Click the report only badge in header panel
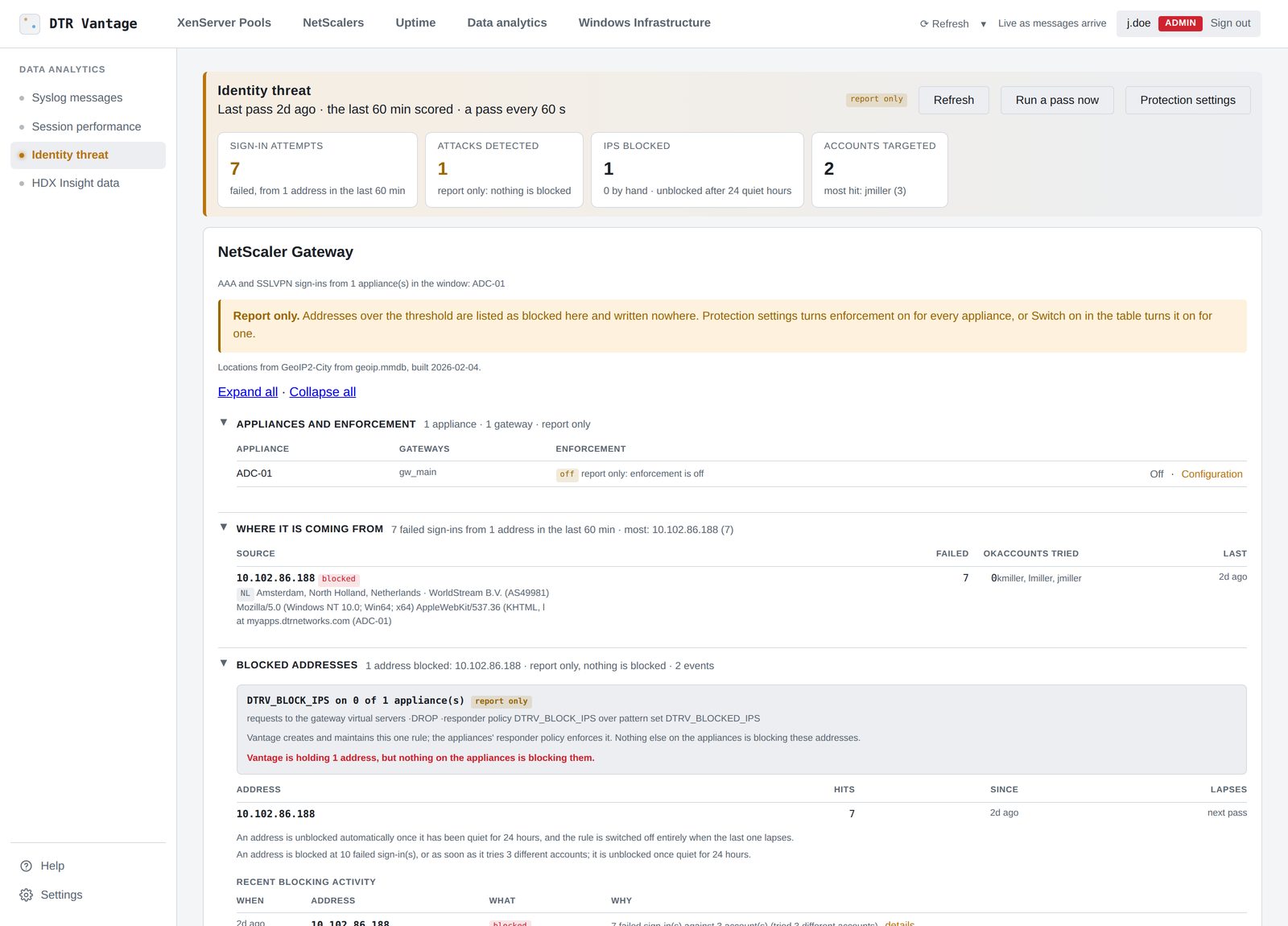 (x=877, y=100)
